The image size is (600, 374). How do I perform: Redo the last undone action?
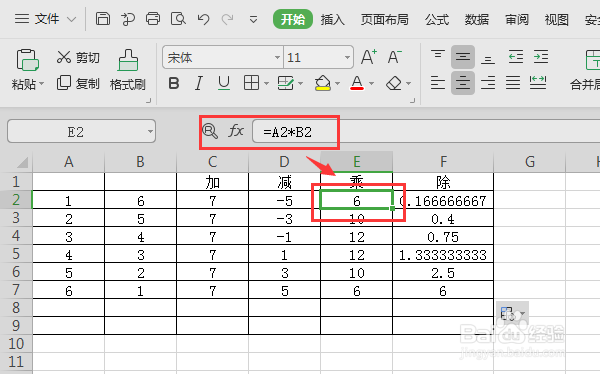point(228,19)
